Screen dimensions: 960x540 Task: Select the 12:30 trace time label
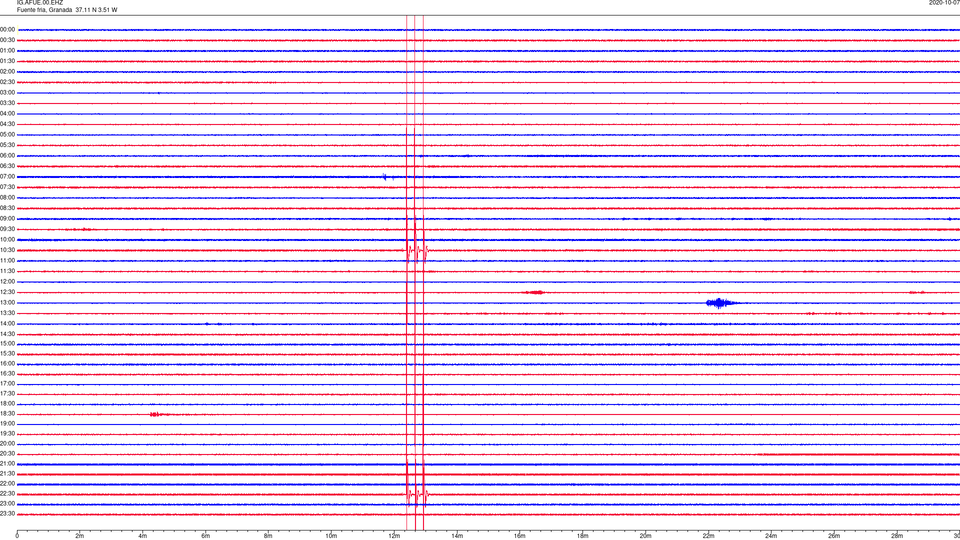click(7, 292)
